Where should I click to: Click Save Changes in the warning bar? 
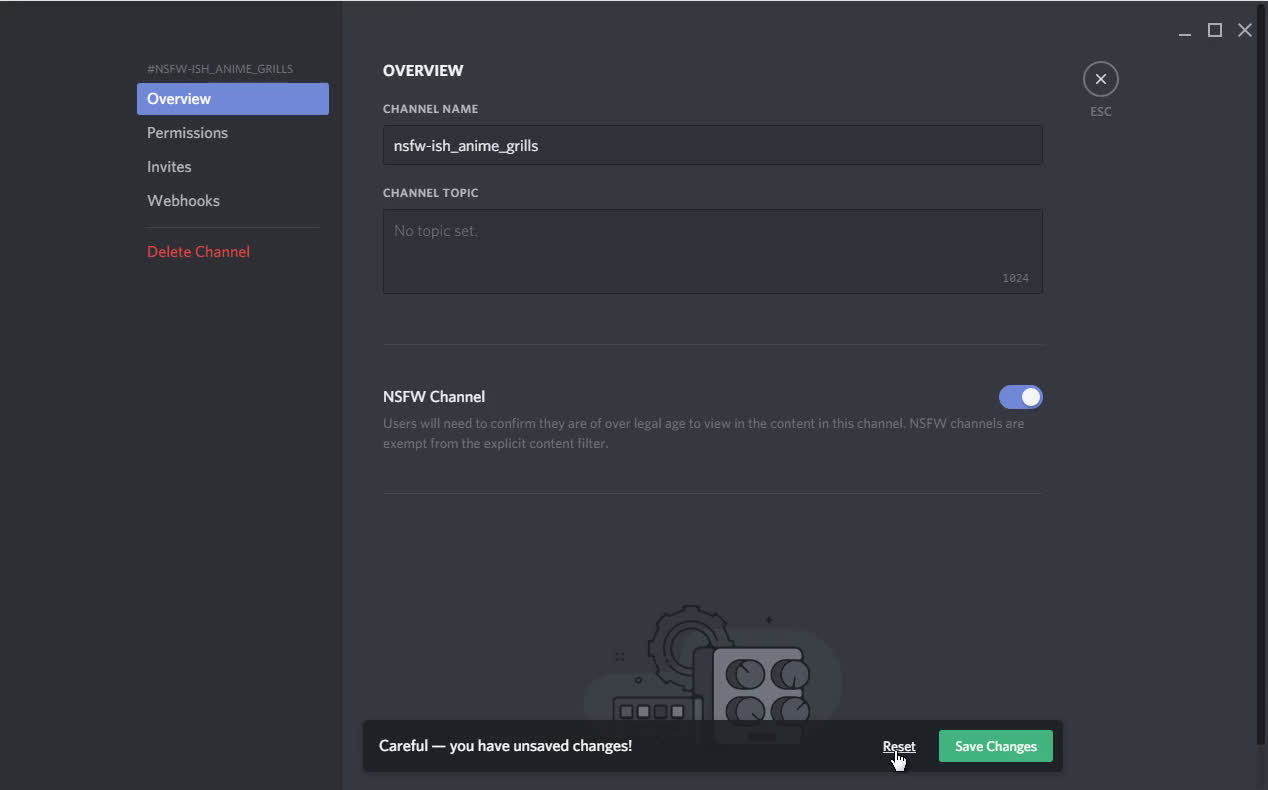[x=994, y=746]
